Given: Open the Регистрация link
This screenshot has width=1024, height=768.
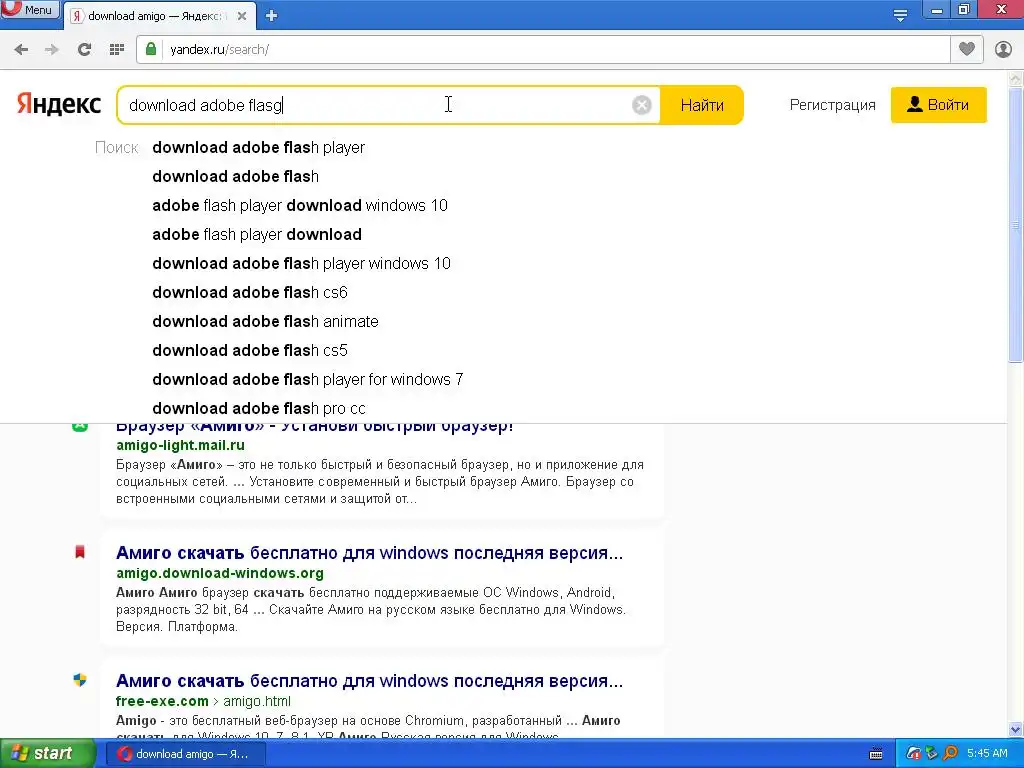Looking at the screenshot, I should click(x=832, y=105).
